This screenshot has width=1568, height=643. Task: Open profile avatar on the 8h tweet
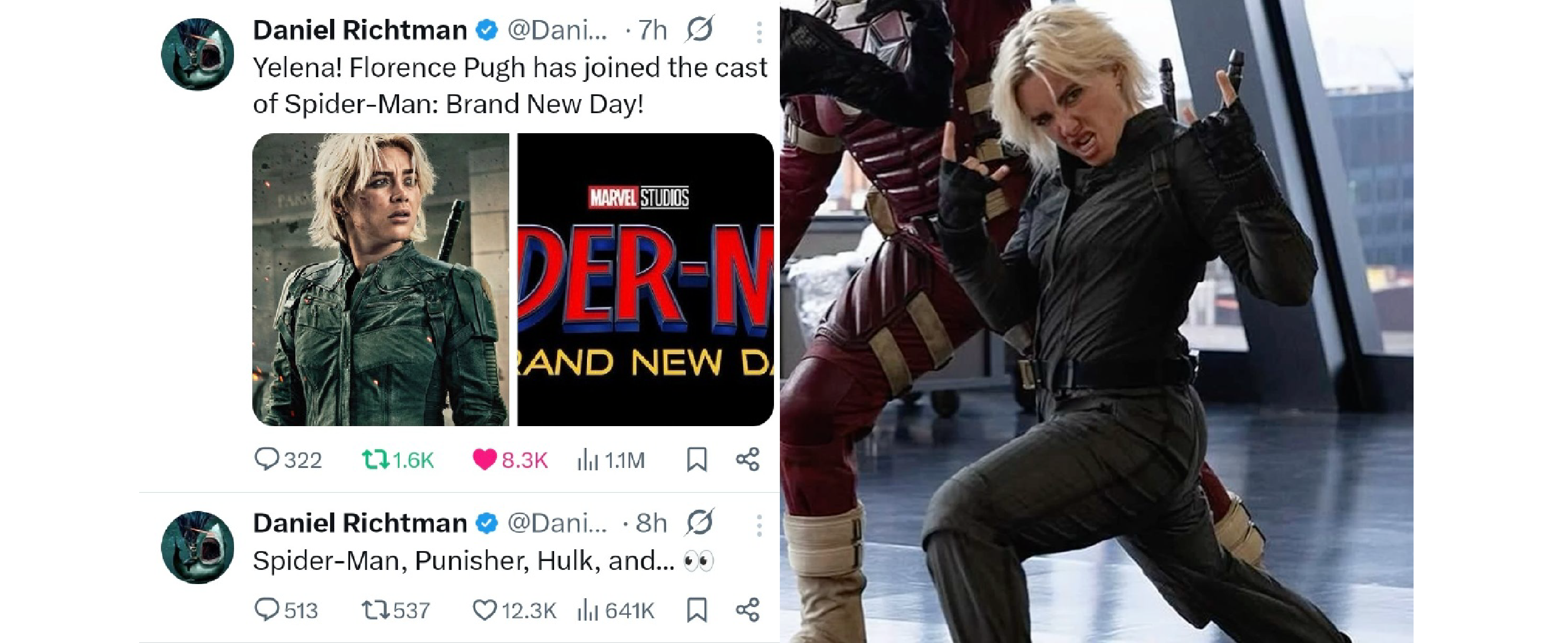pyautogui.click(x=197, y=547)
